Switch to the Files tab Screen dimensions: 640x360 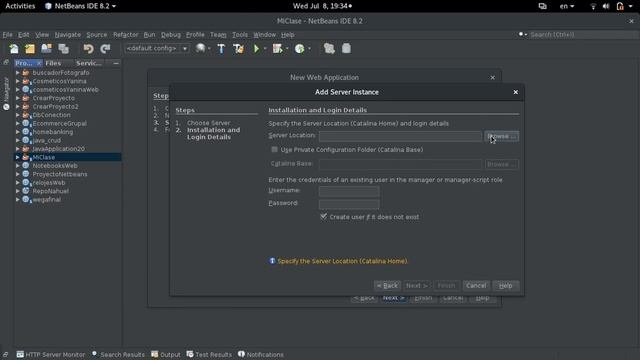[53, 63]
